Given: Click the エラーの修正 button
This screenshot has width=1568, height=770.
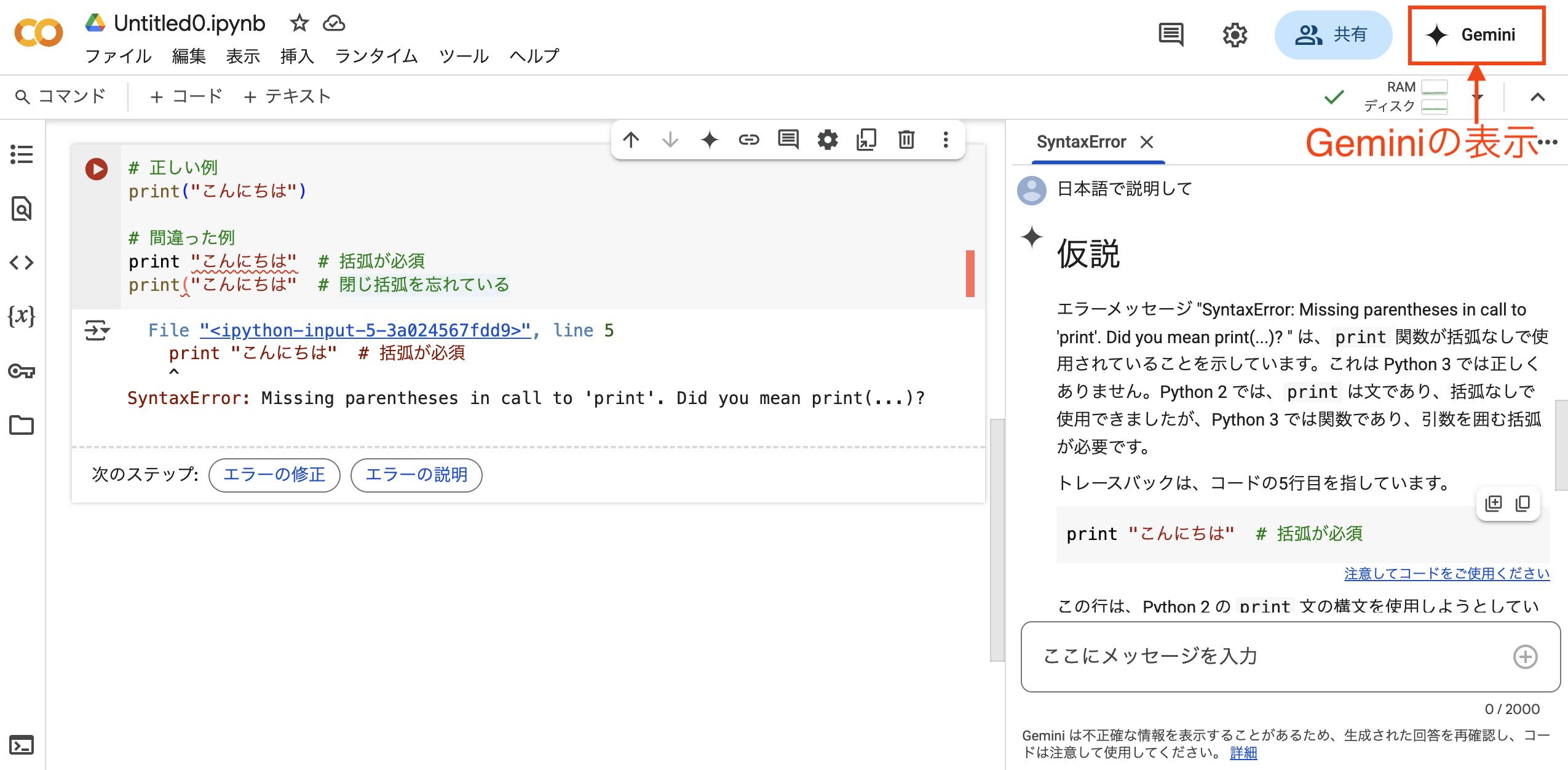Looking at the screenshot, I should 274,475.
